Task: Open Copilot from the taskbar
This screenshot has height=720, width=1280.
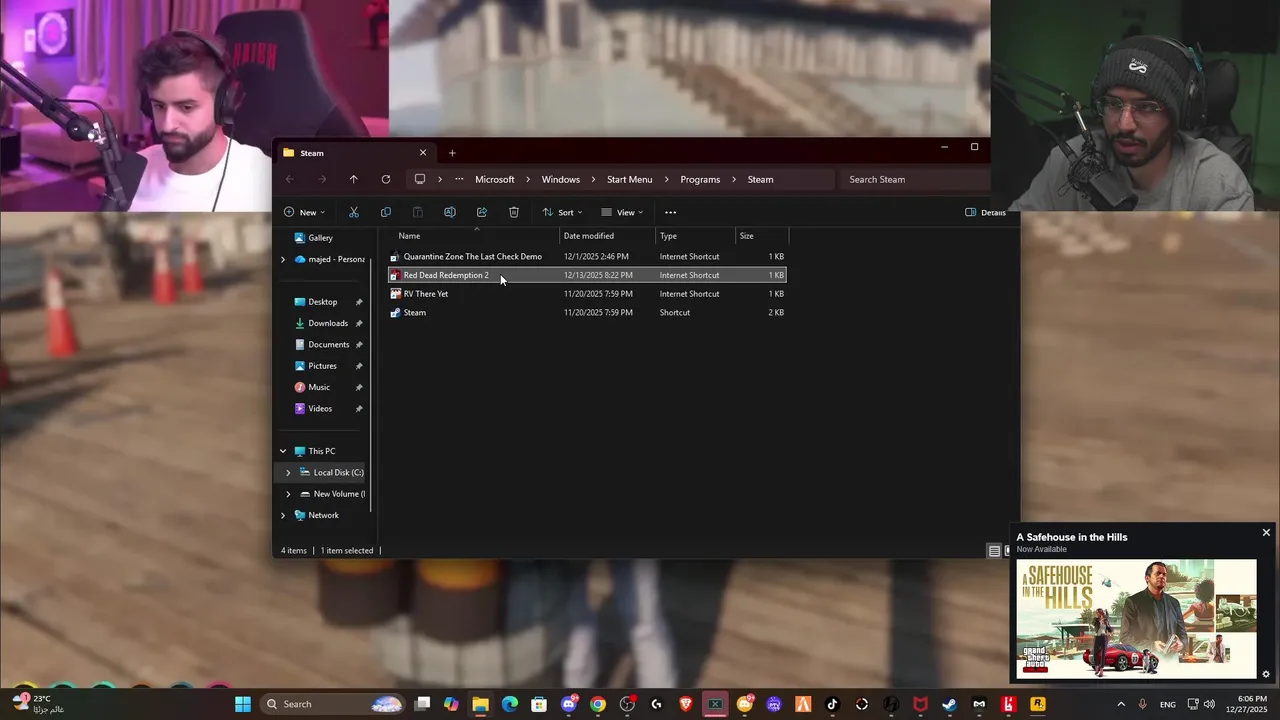Action: [451, 704]
